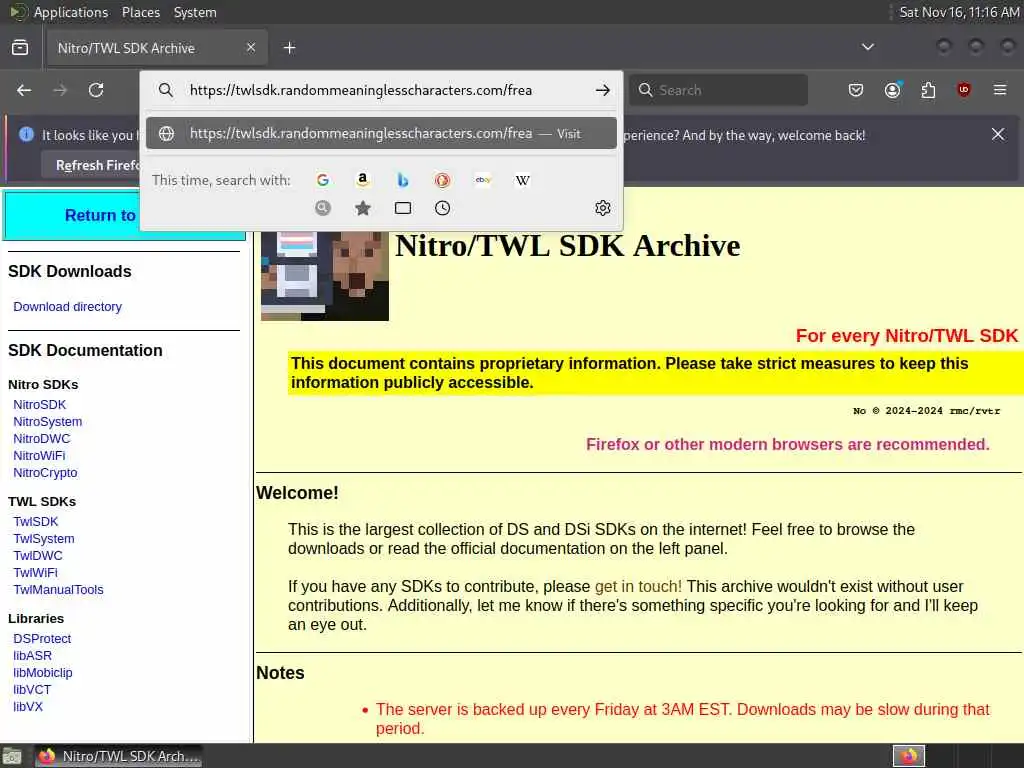Screen dimensions: 1024x768
Task: Open the System menu
Action: click(x=195, y=12)
